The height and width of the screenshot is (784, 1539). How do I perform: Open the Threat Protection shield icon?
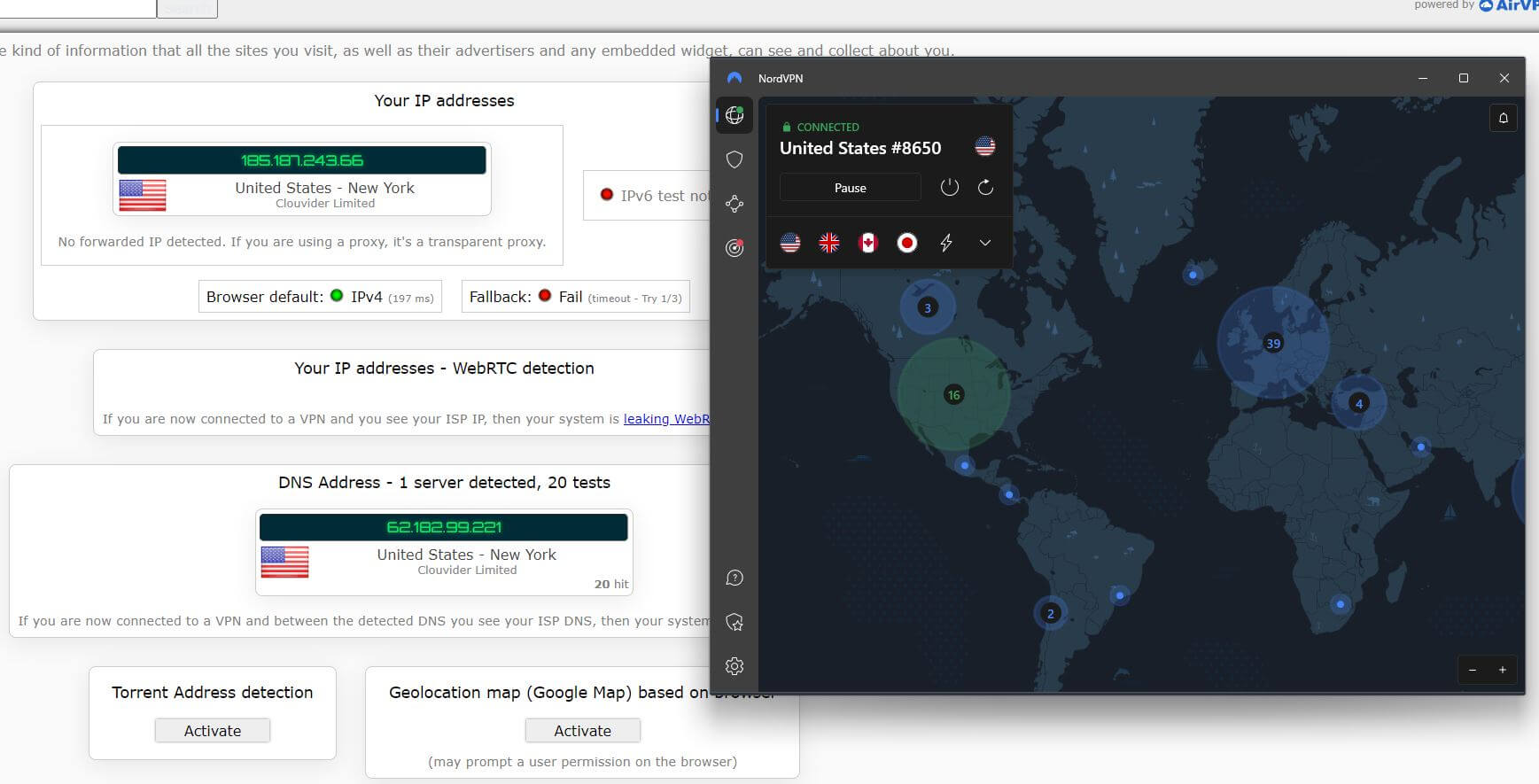[x=734, y=159]
